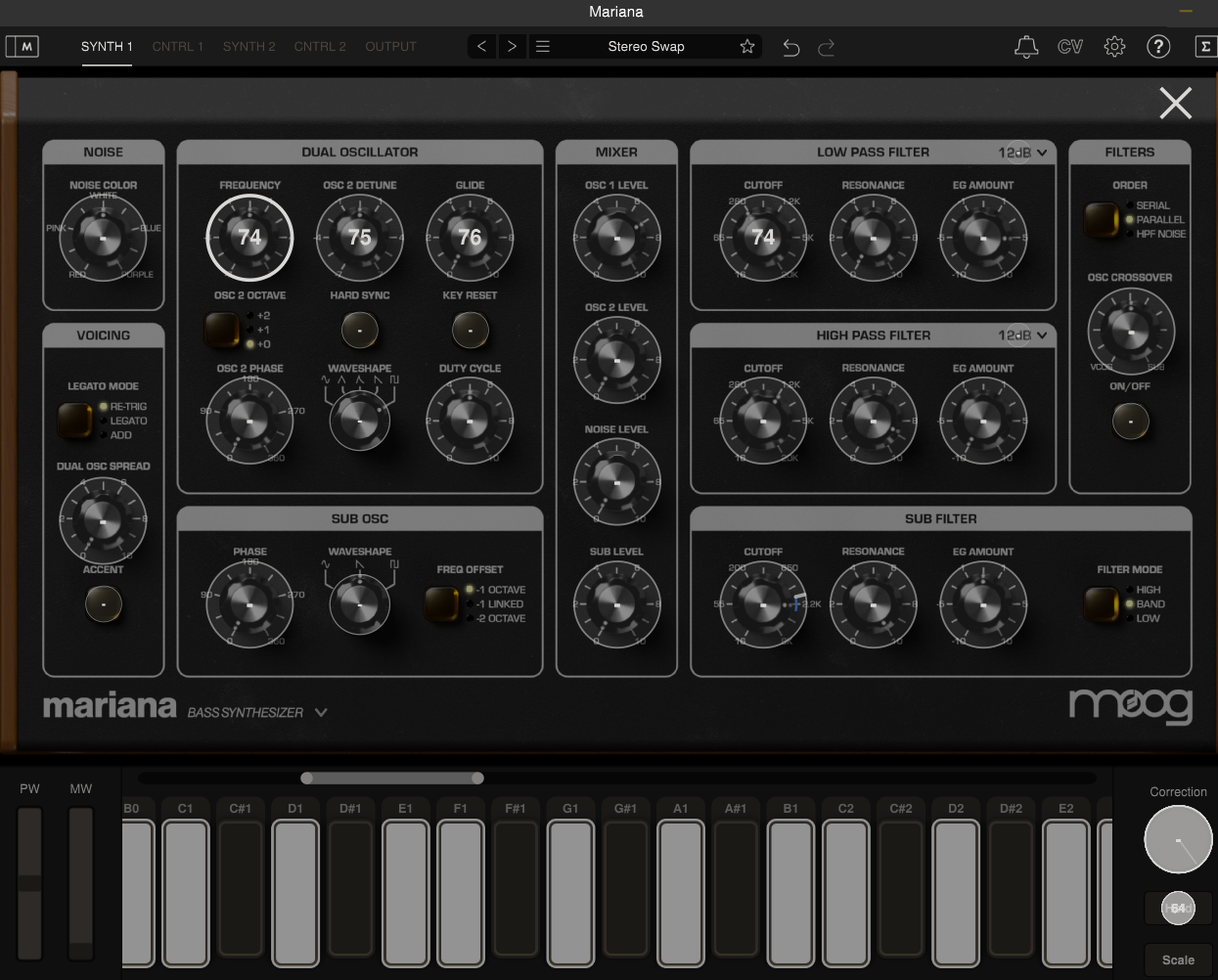Redo the last change
This screenshot has width=1218, height=980.
(x=826, y=47)
